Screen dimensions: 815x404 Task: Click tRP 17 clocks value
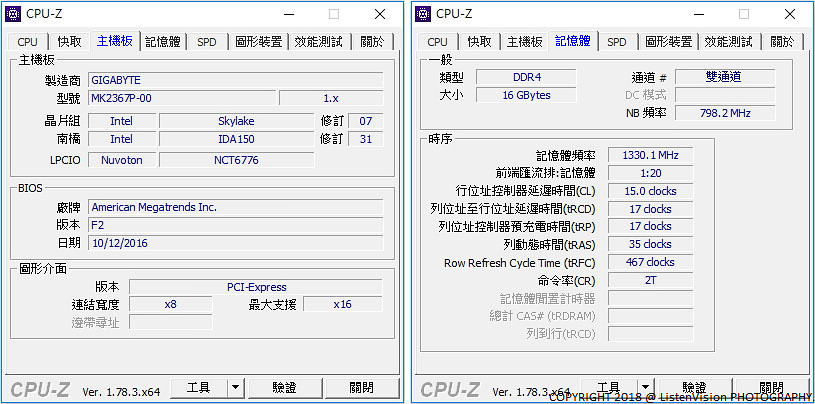pyautogui.click(x=650, y=226)
